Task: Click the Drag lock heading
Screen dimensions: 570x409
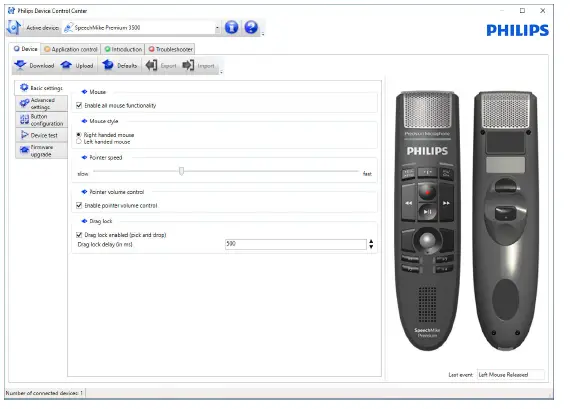Action: [101, 221]
